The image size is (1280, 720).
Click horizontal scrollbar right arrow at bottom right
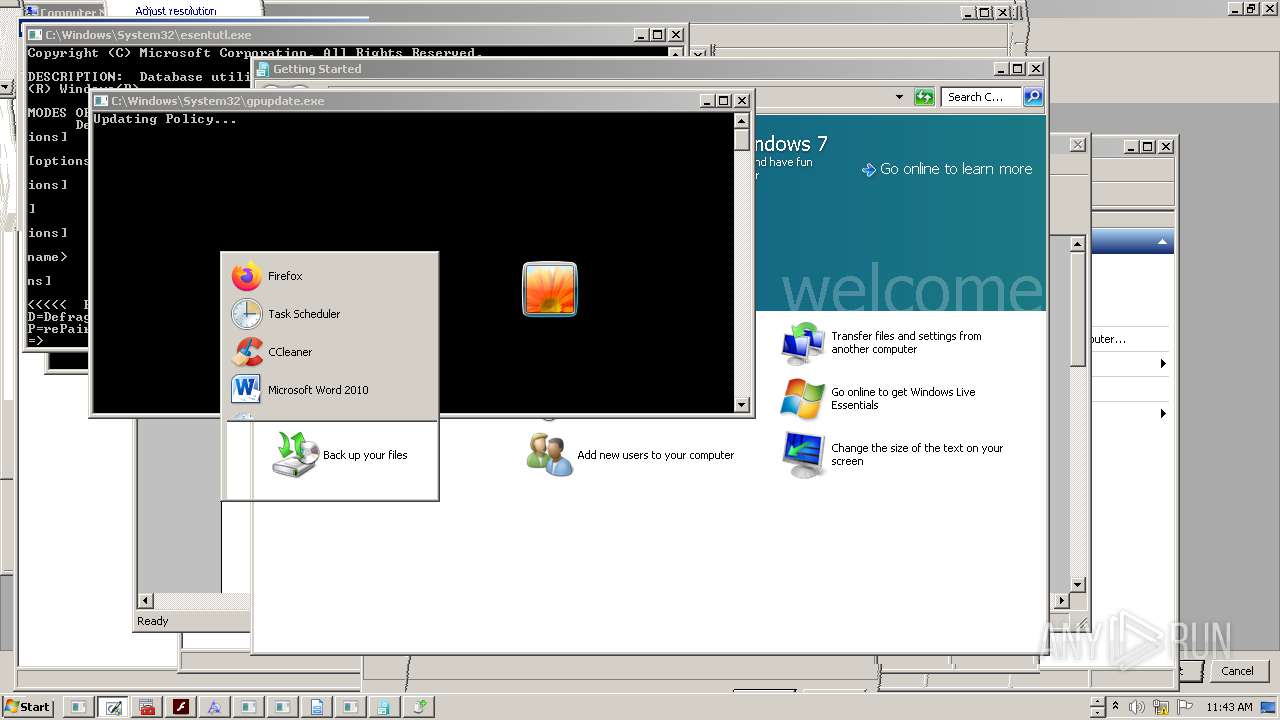point(1062,601)
